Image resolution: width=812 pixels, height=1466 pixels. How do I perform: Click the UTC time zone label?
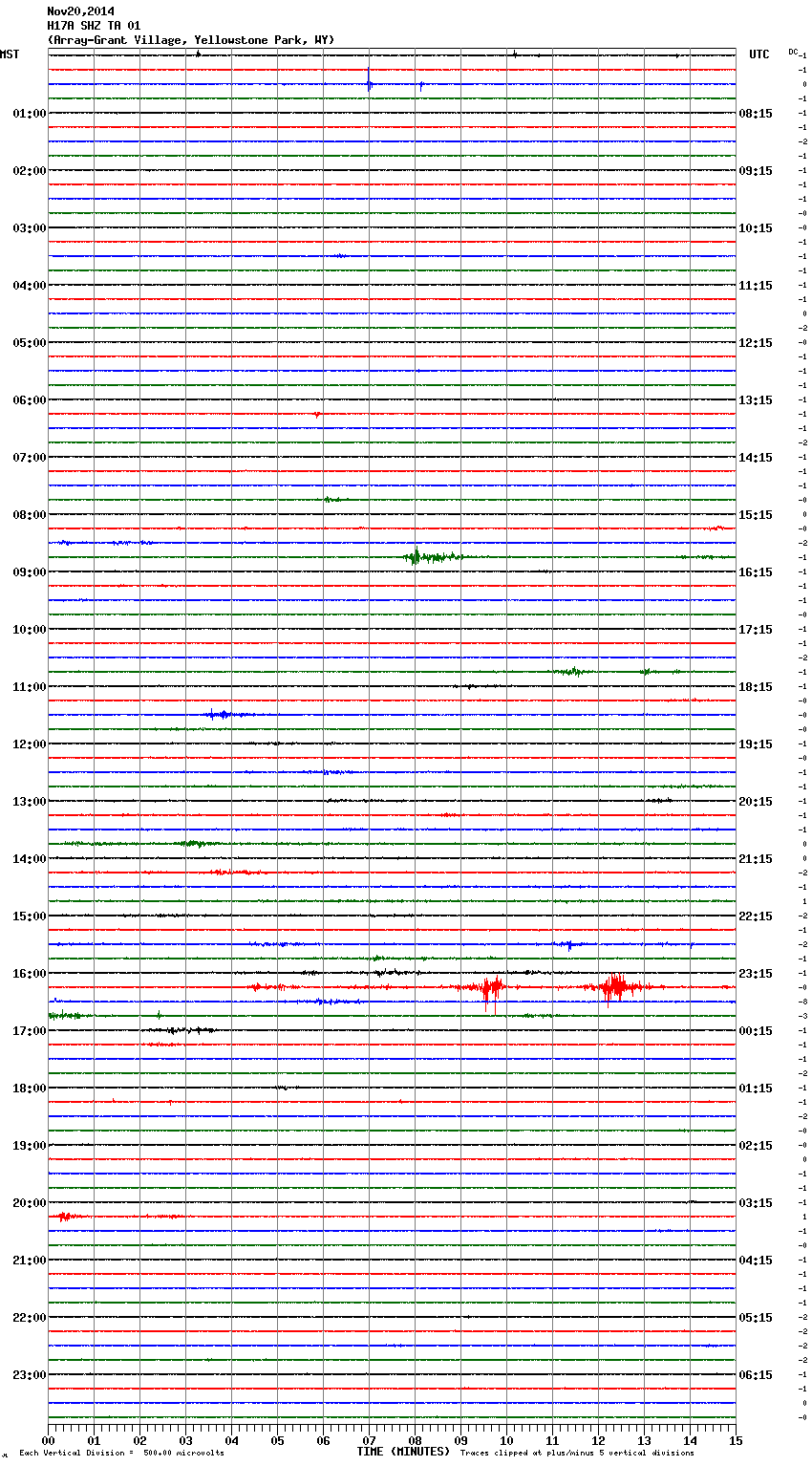[x=759, y=54]
